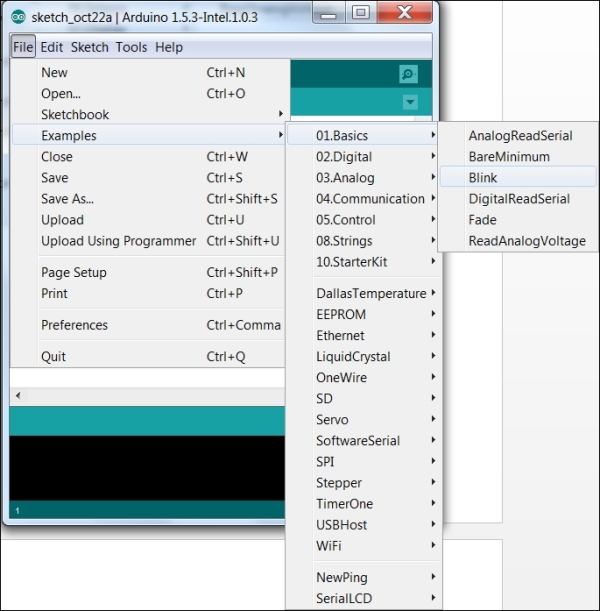Choose Open... from File menu
600x611 pixels.
148,94
